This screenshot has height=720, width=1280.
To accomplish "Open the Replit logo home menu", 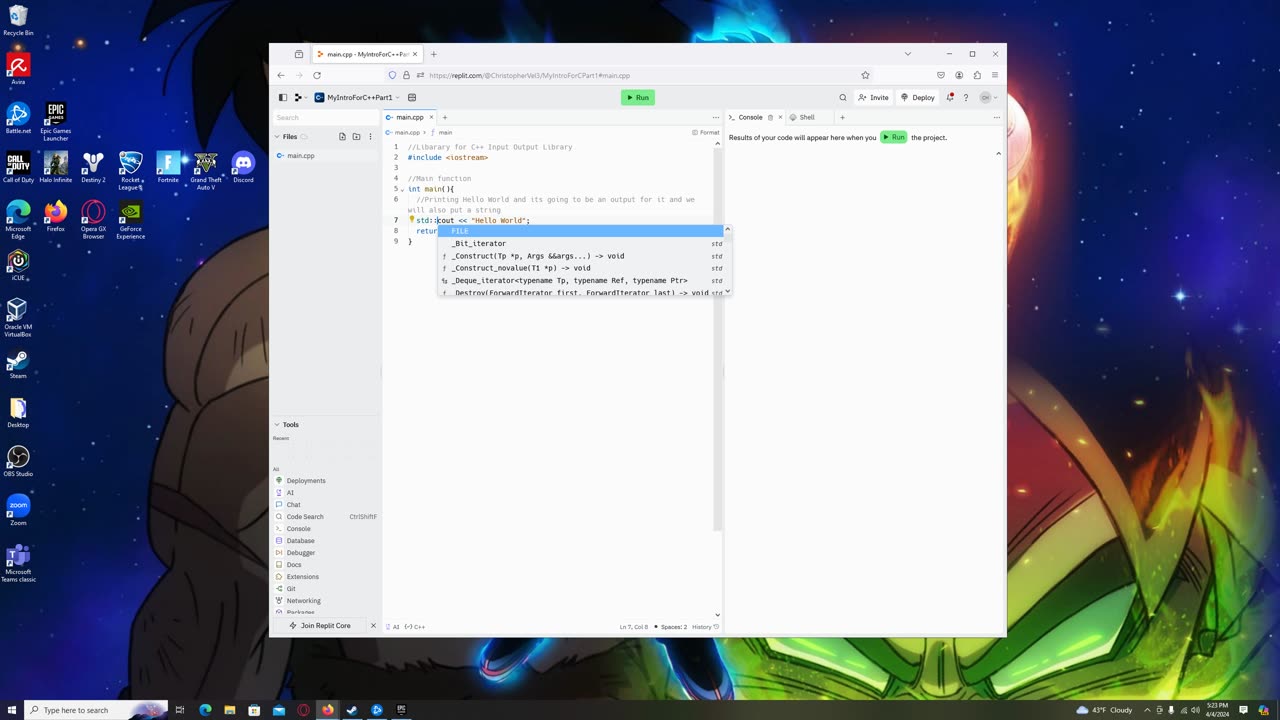I will tap(299, 97).
